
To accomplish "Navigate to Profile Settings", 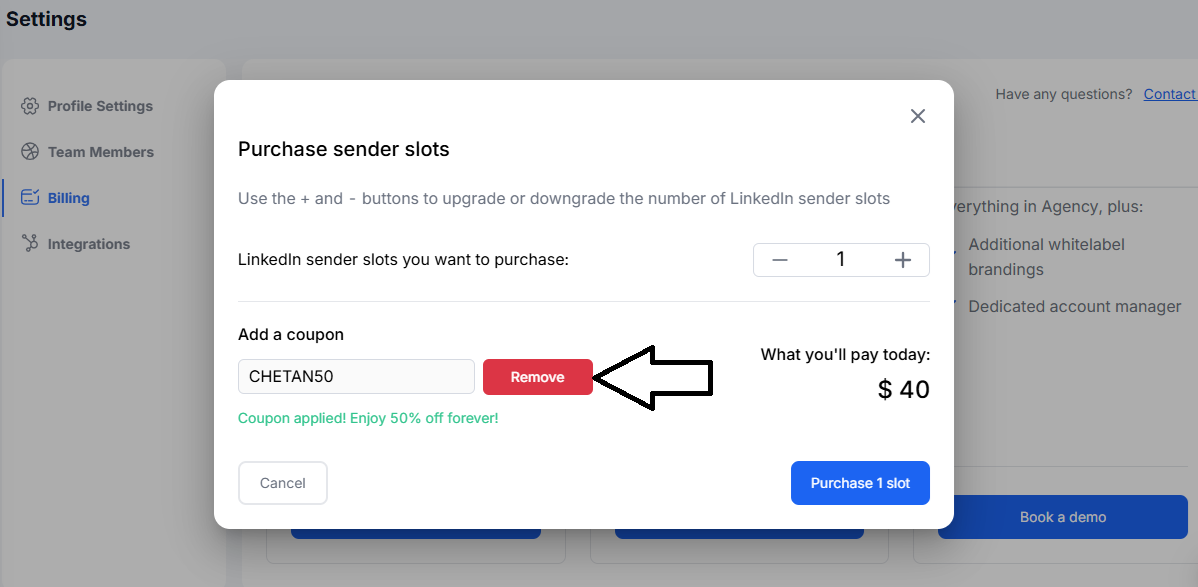I will coord(100,105).
